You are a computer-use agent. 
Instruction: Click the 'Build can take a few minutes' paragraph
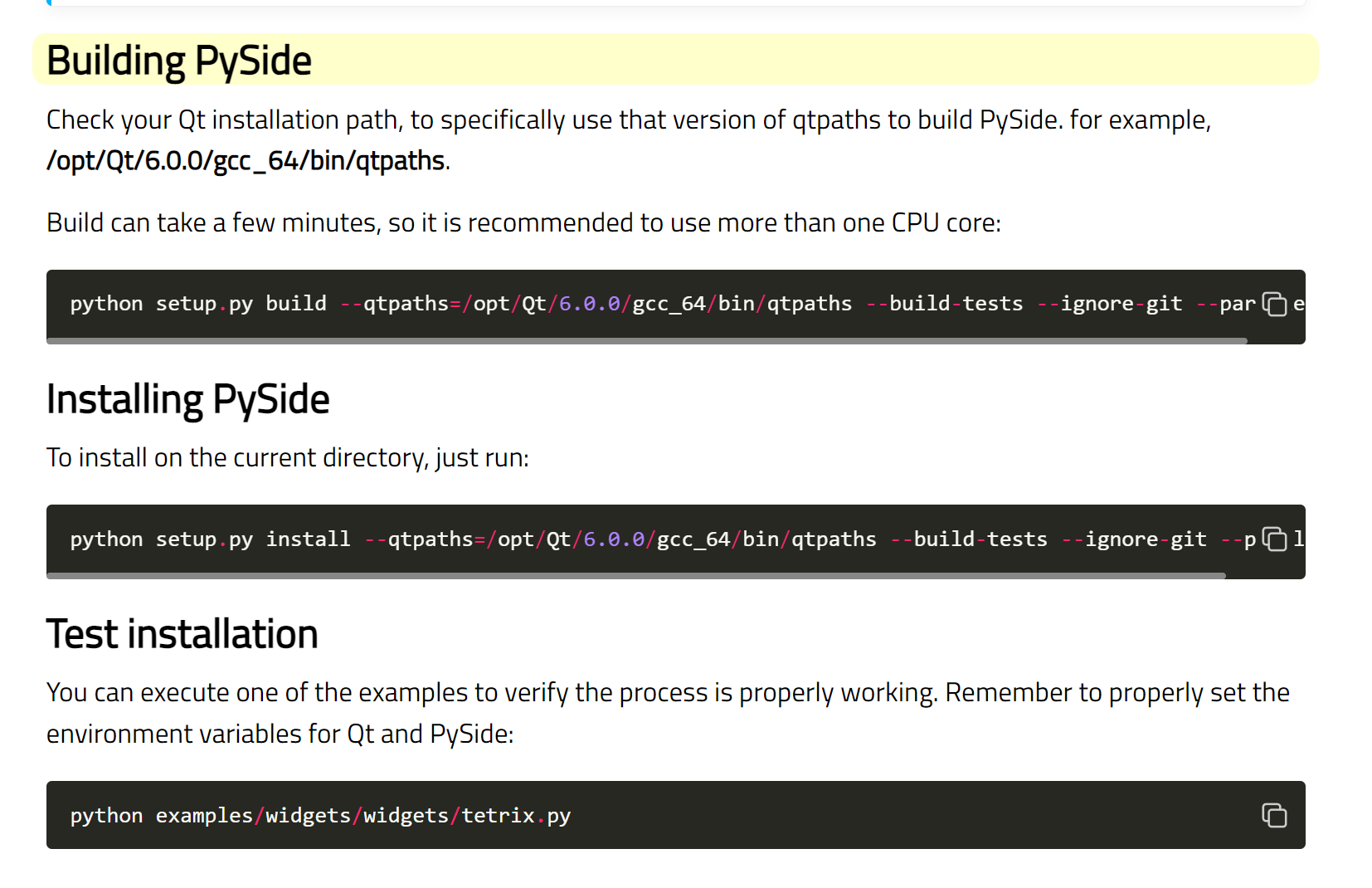[x=523, y=223]
